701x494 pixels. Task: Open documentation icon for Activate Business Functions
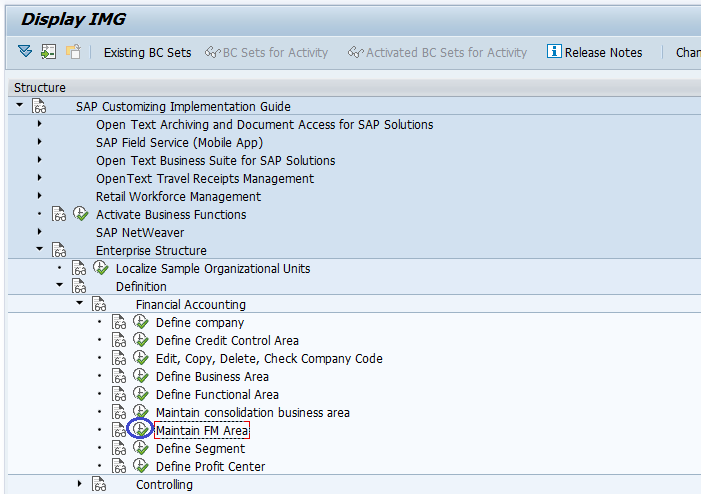tap(59, 214)
